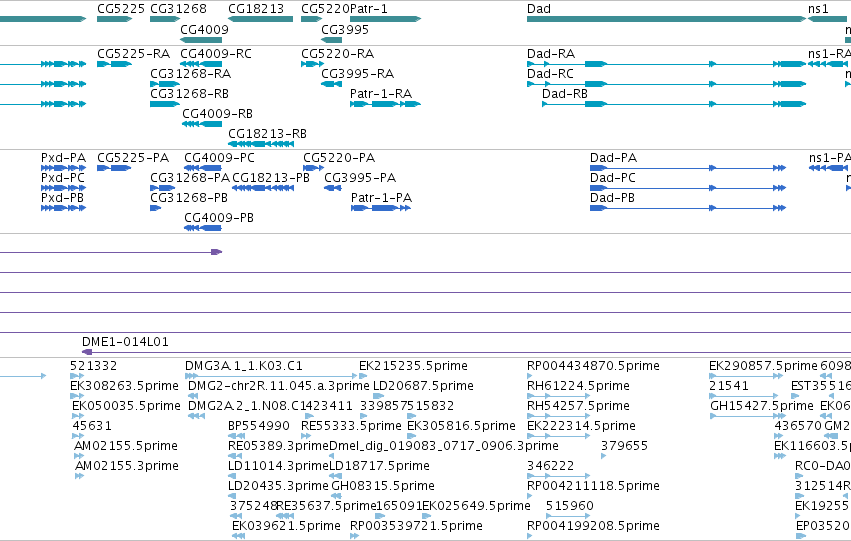This screenshot has width=851, height=541.
Task: Click the DME1-014L01 clone label
Action: (x=125, y=342)
